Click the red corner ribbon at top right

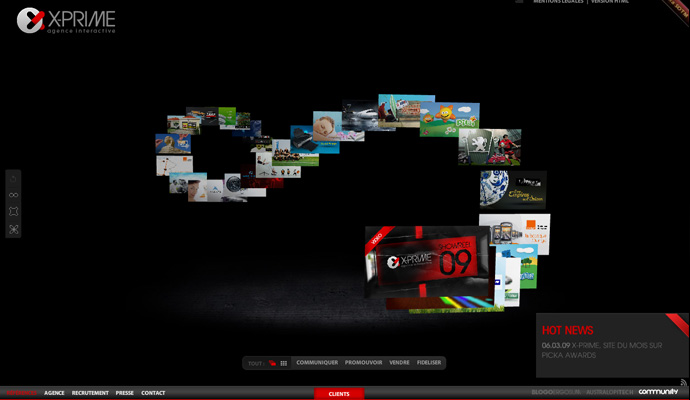(678, 11)
